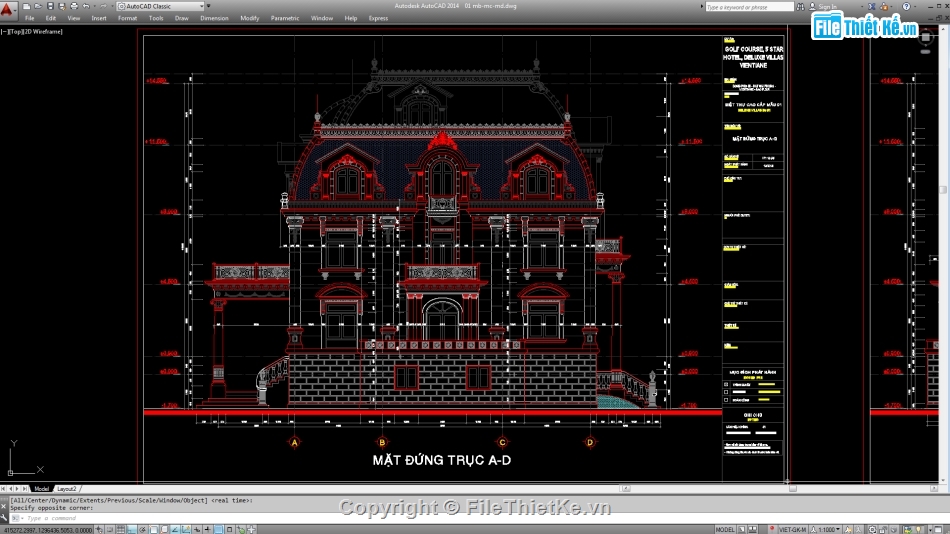Toggle Ortho Mode in status bar
Screen dimensions: 950x534
(131, 530)
